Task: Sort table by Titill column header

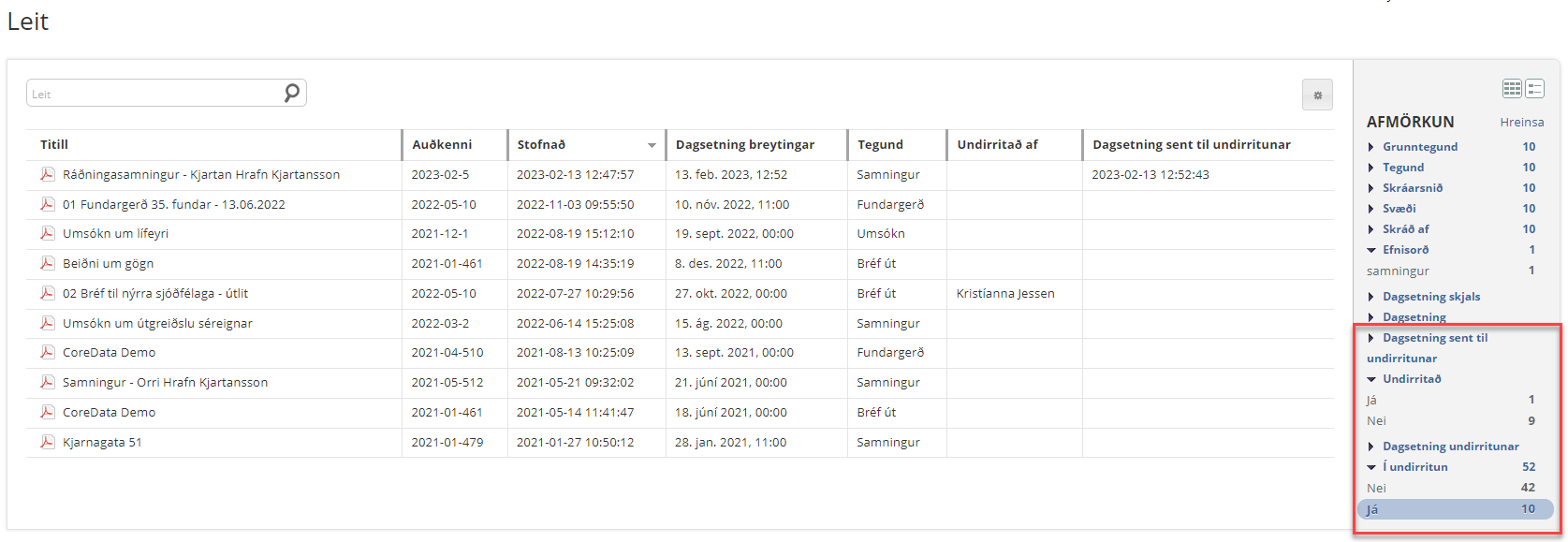Action: [x=54, y=145]
